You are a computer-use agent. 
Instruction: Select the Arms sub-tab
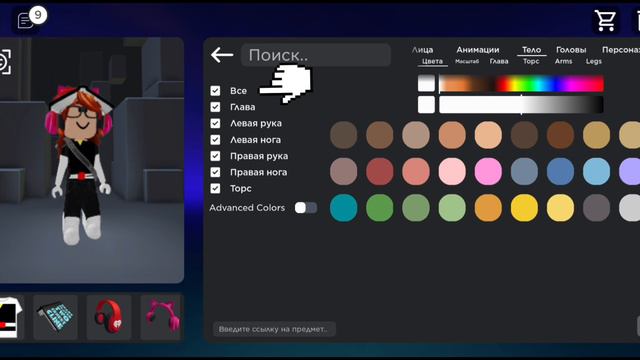click(x=563, y=61)
